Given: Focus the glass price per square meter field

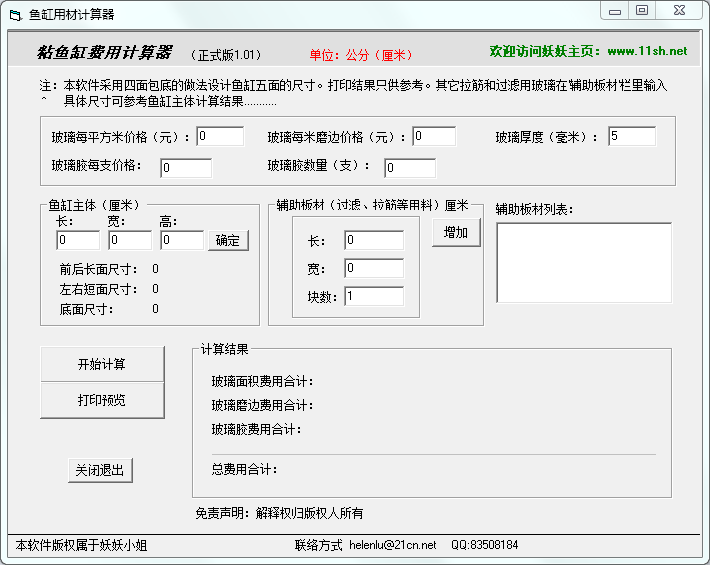Looking at the screenshot, I should (220, 136).
